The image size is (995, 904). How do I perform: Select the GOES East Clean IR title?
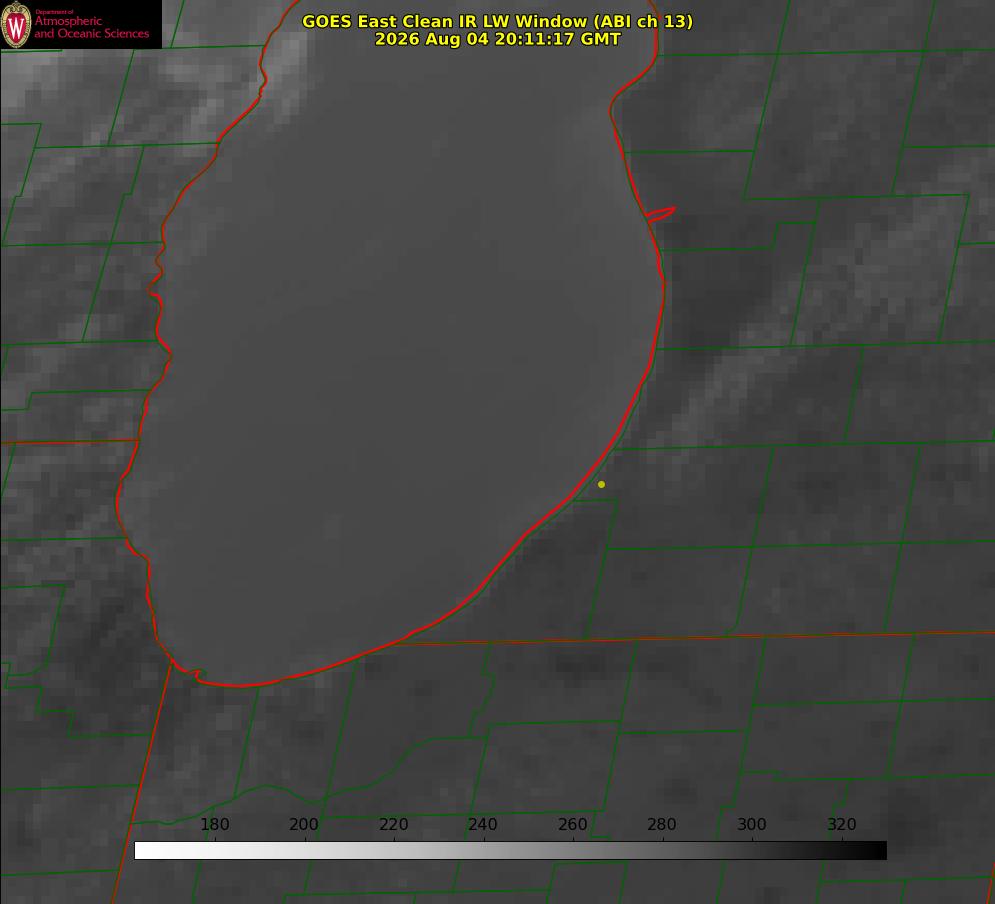[497, 22]
